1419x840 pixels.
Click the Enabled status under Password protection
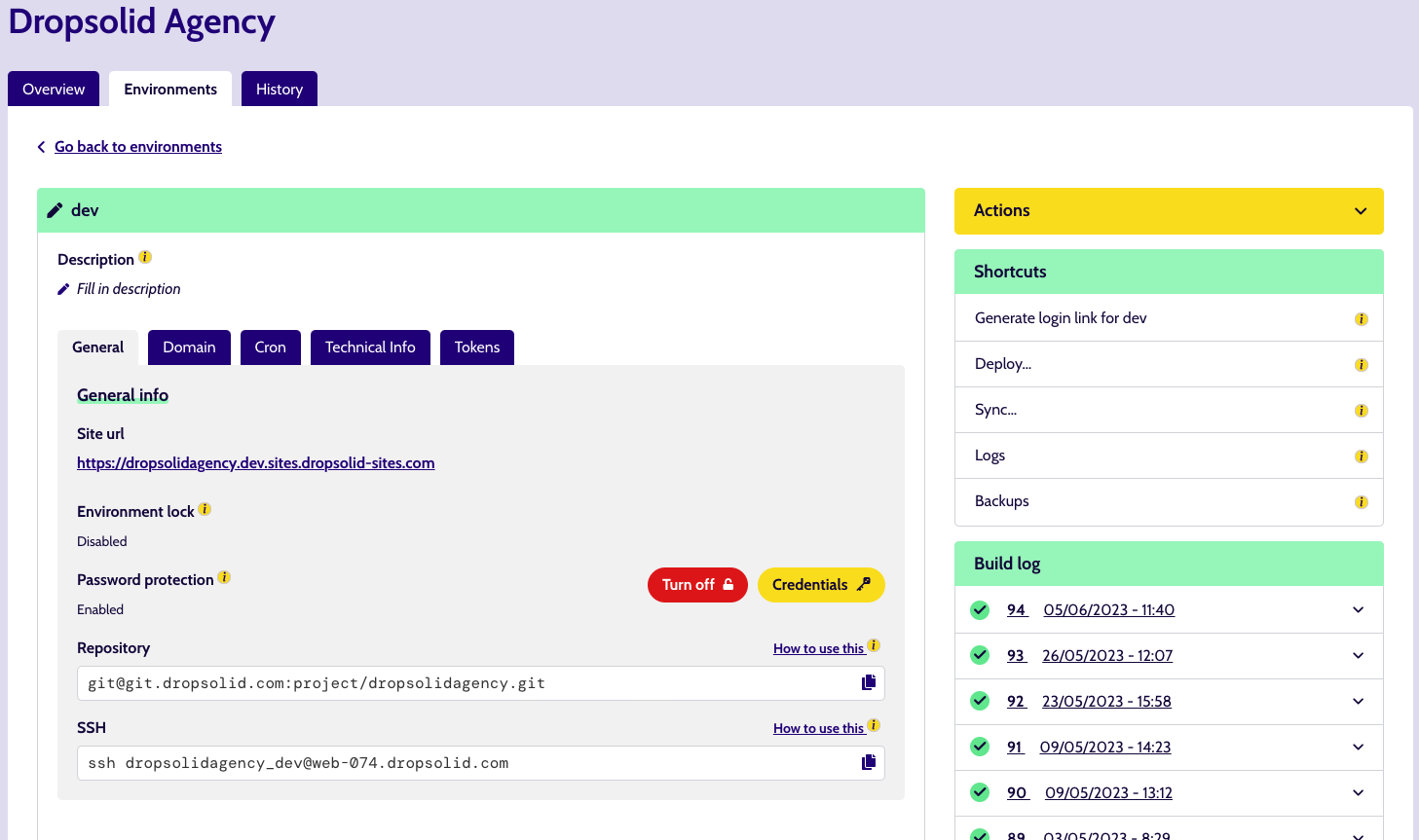coord(100,609)
